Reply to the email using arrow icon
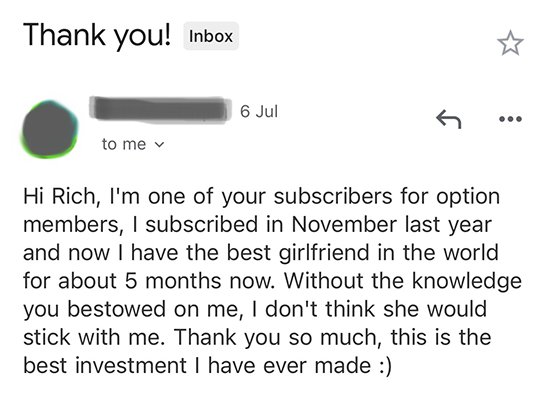The height and width of the screenshot is (397, 550). 448,119
